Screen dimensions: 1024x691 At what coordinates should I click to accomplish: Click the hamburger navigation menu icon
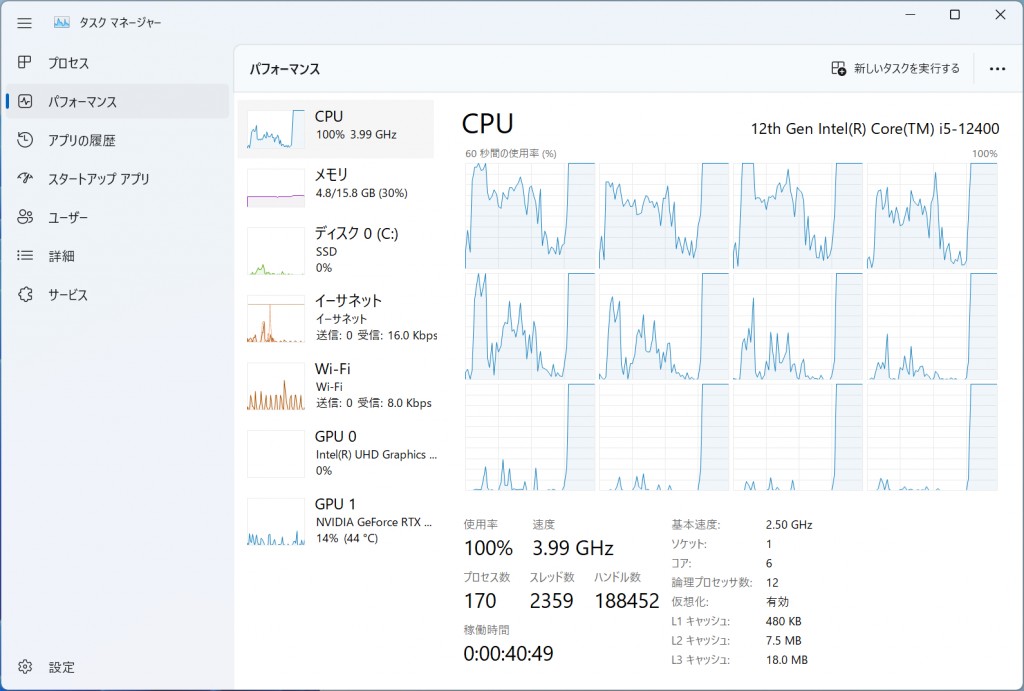25,22
